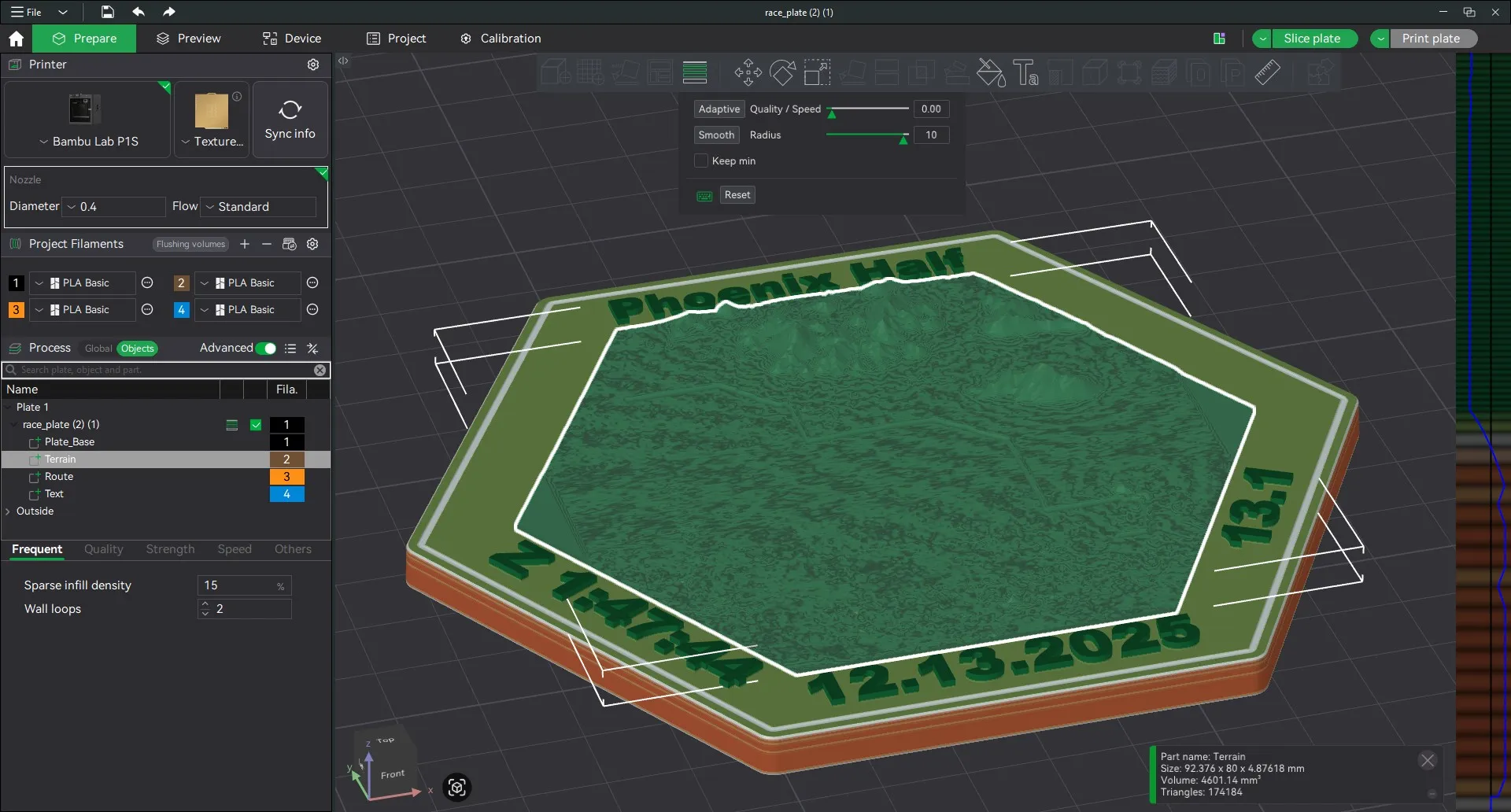The height and width of the screenshot is (812, 1511).
Task: Edit filament 4 preset via ellipsis icon
Action: pos(312,310)
